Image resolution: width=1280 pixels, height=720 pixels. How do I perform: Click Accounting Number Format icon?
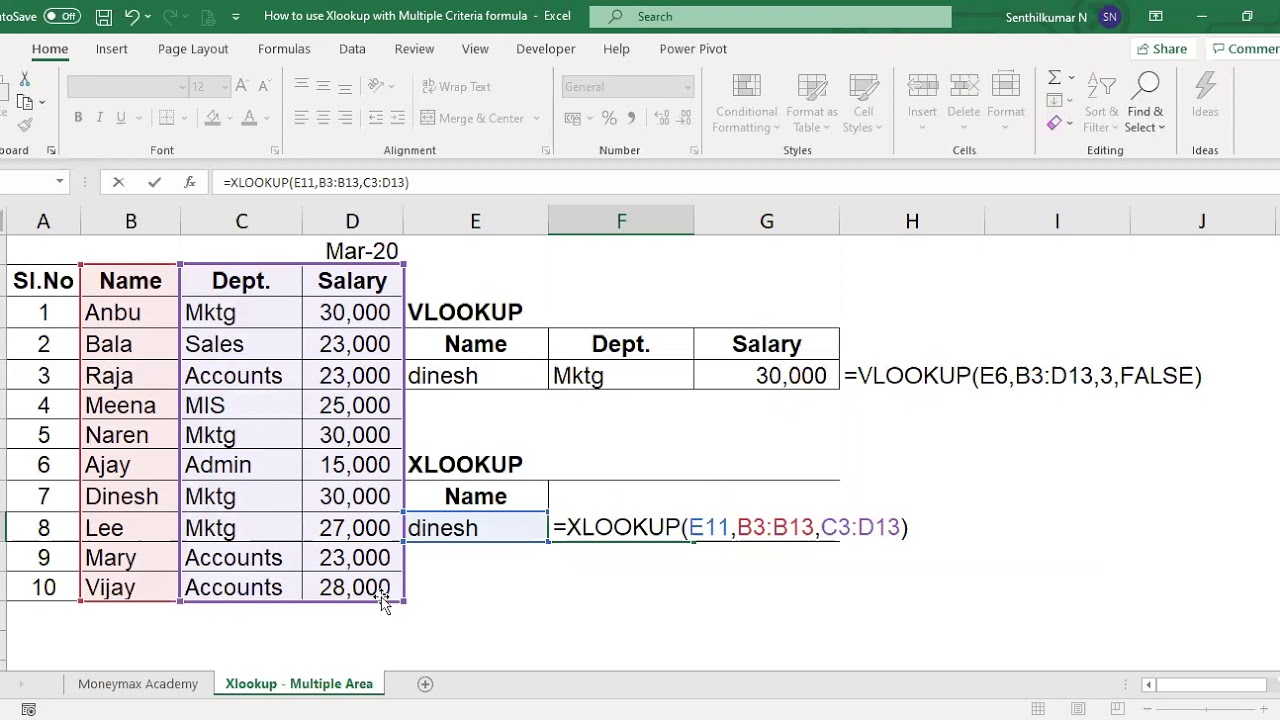[x=573, y=118]
